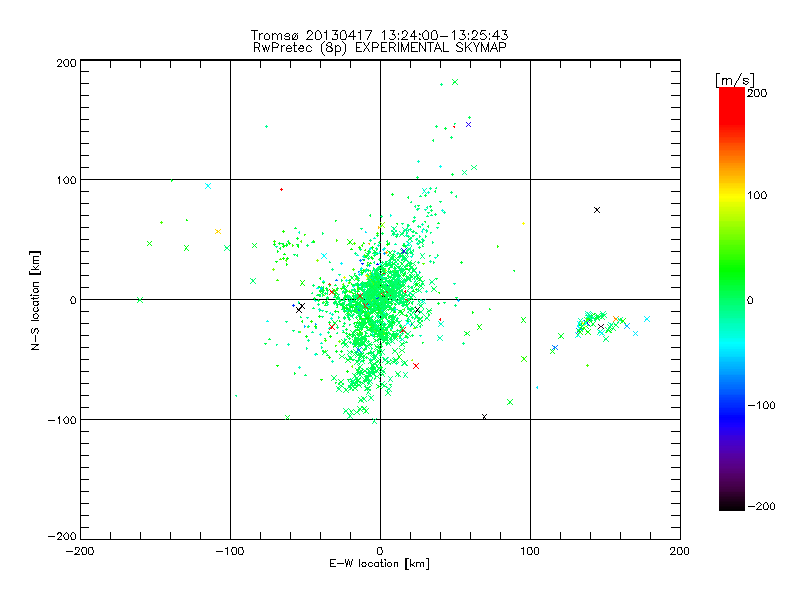This screenshot has height=600, width=800.
Task: Click the "200" tick label on the N-S axis
Action: [x=67, y=63]
